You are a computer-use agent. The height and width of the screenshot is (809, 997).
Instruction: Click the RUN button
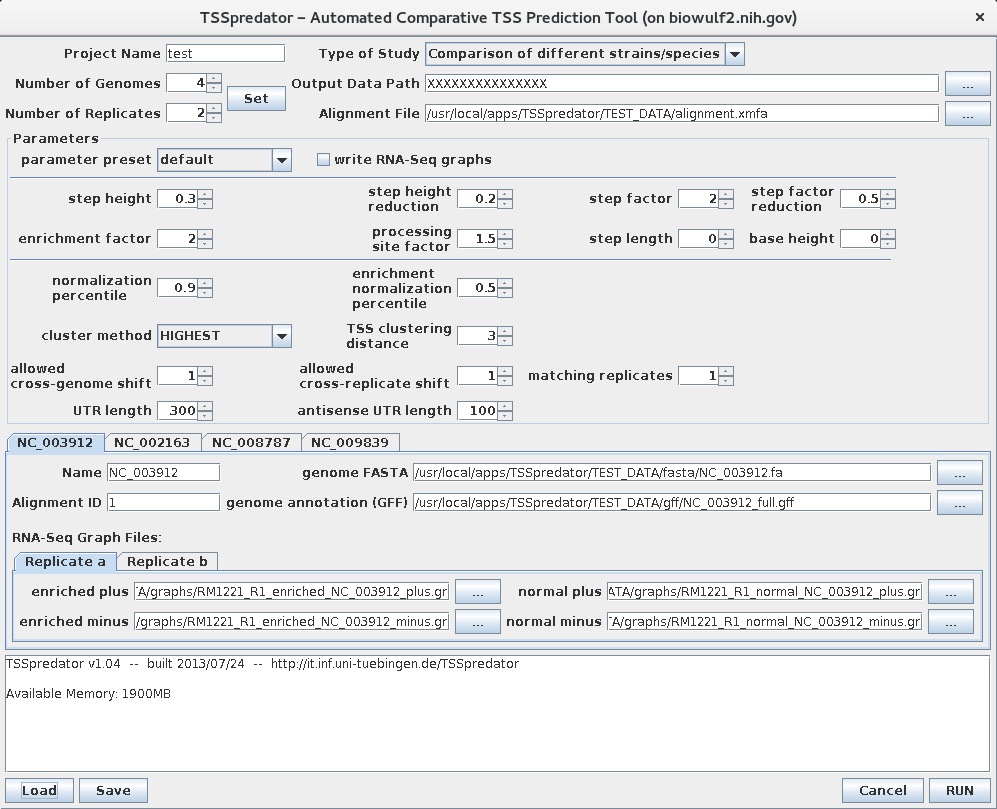click(x=959, y=790)
